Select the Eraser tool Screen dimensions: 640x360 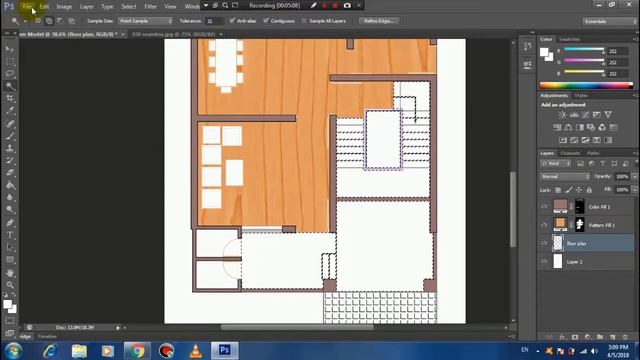point(10,173)
